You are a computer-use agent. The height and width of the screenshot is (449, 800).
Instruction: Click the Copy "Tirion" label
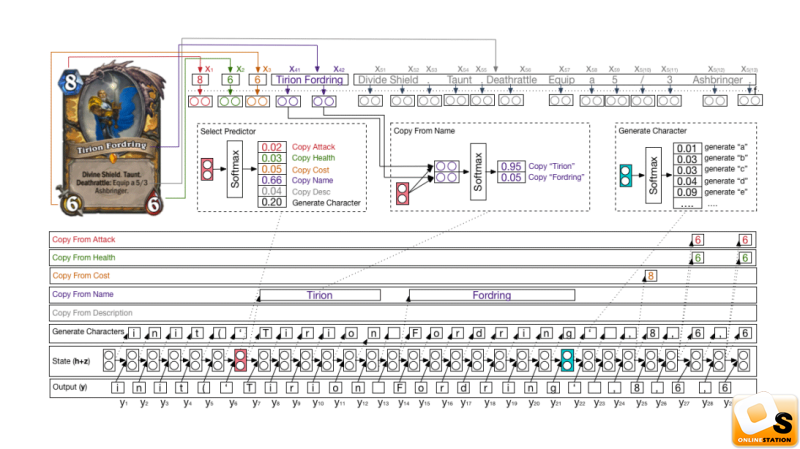pyautogui.click(x=551, y=166)
